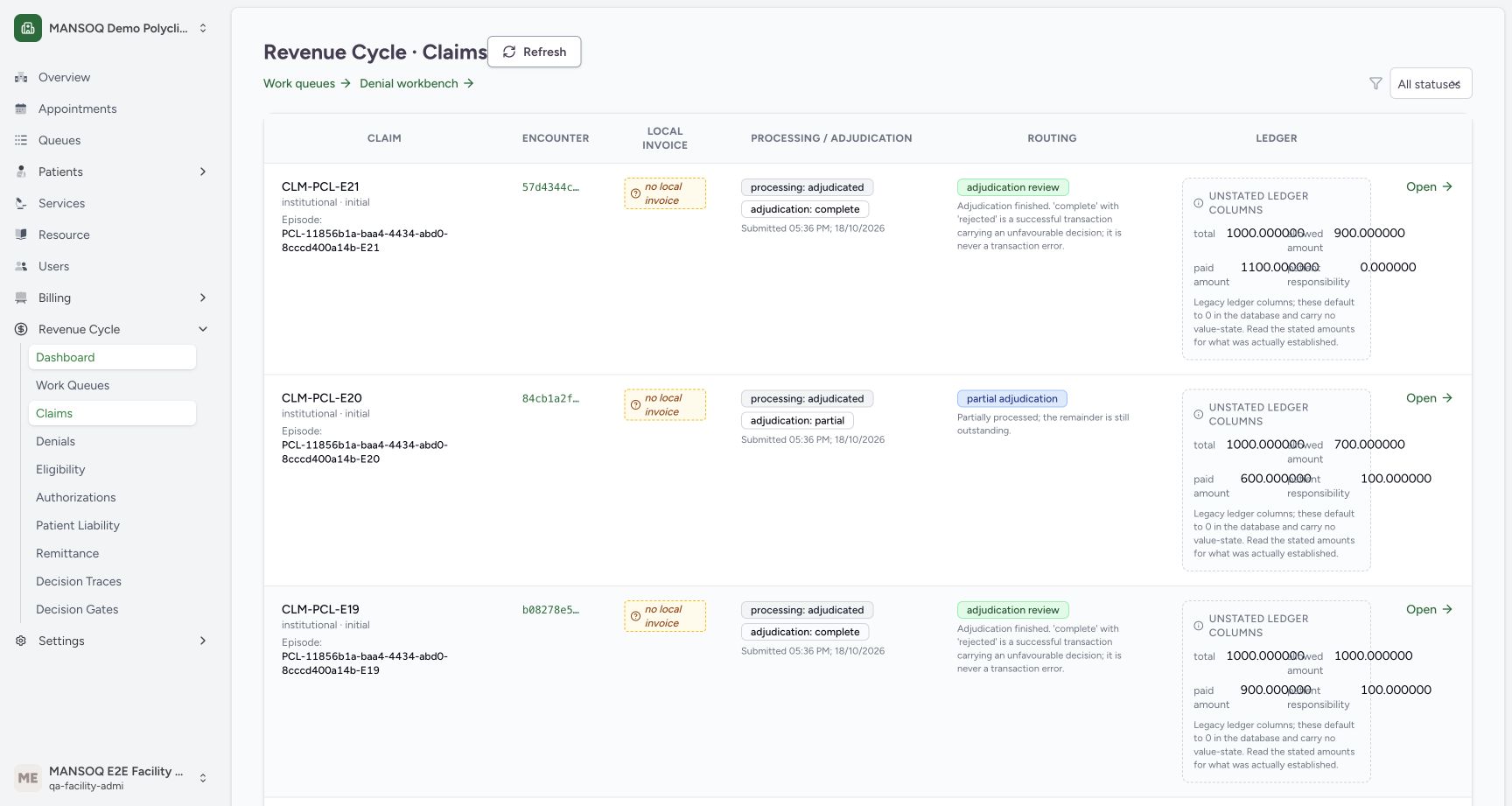
Task: Click the Users icon in sidebar
Action: click(x=21, y=267)
